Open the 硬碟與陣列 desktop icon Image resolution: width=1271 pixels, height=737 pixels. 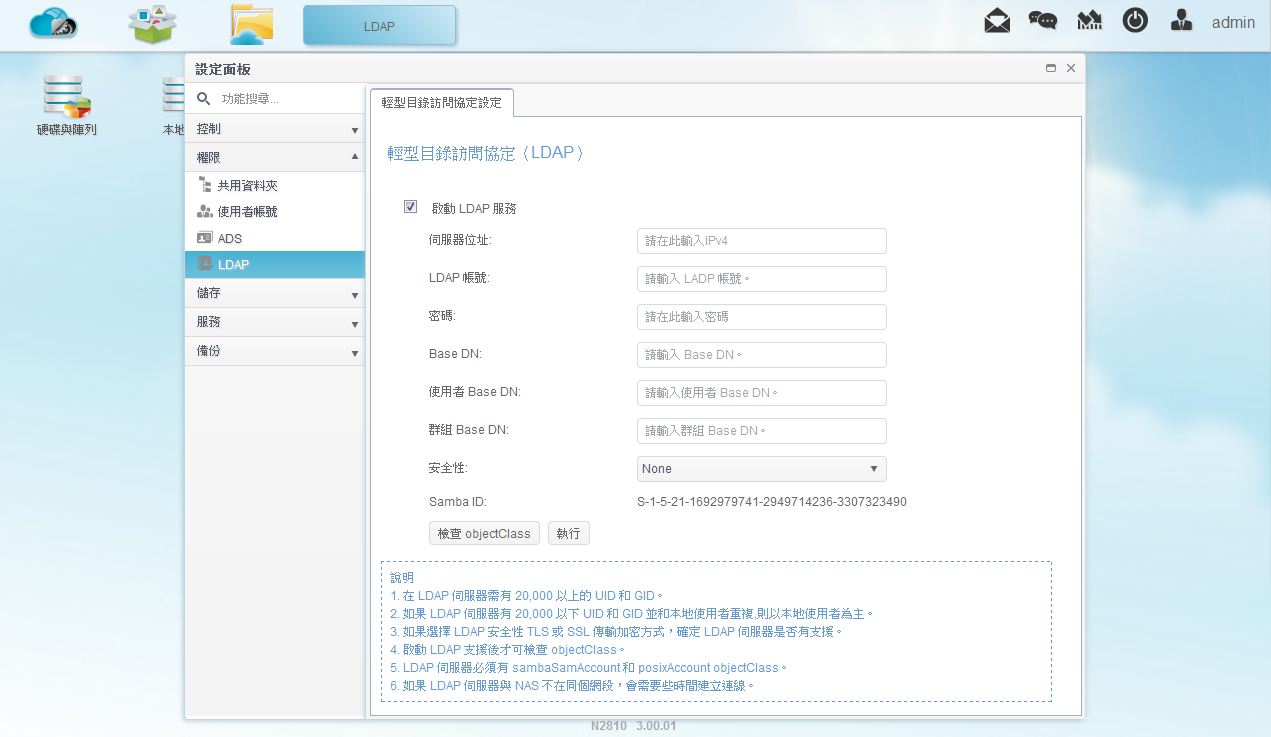pyautogui.click(x=67, y=105)
